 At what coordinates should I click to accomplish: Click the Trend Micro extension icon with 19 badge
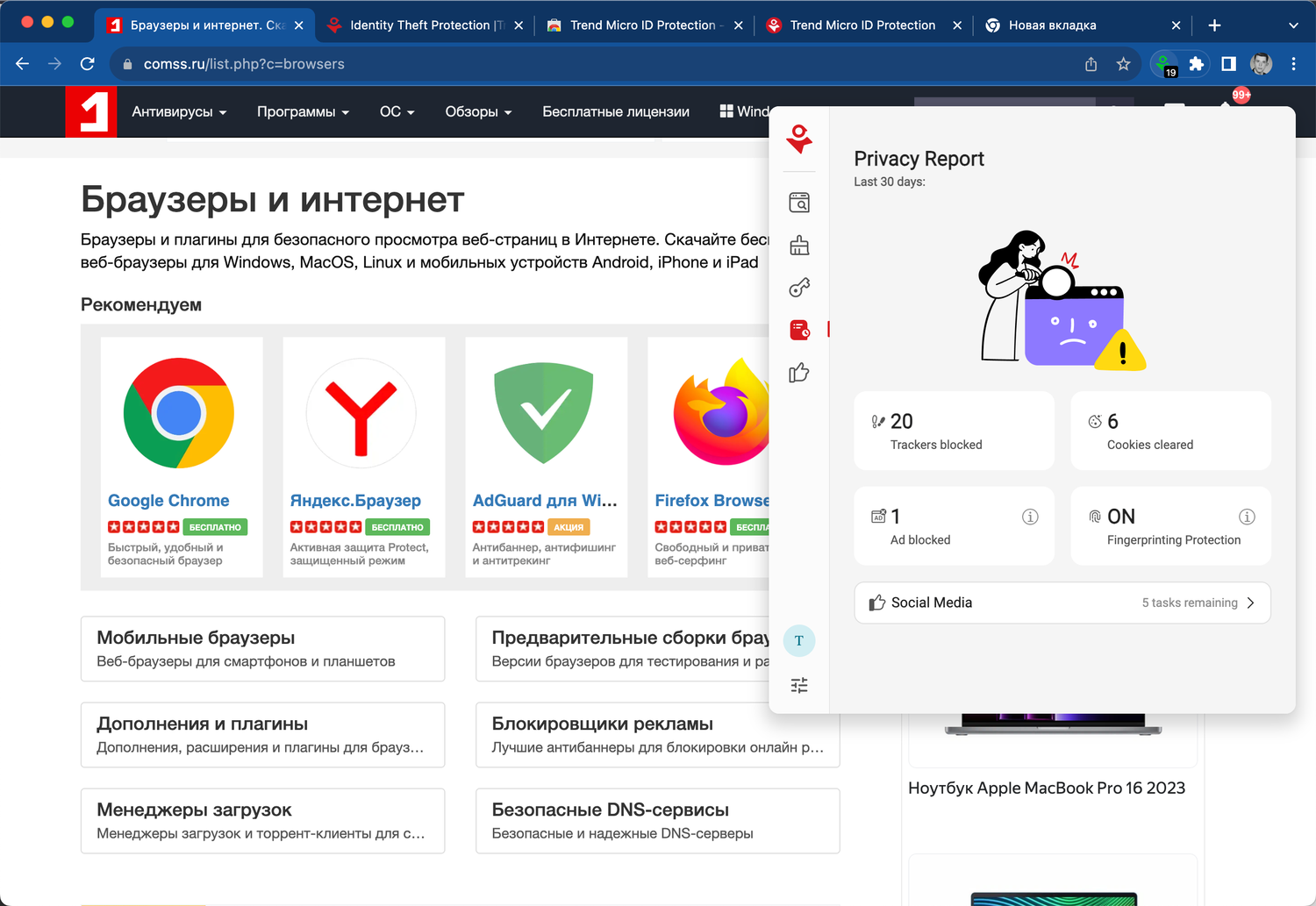(x=1165, y=64)
